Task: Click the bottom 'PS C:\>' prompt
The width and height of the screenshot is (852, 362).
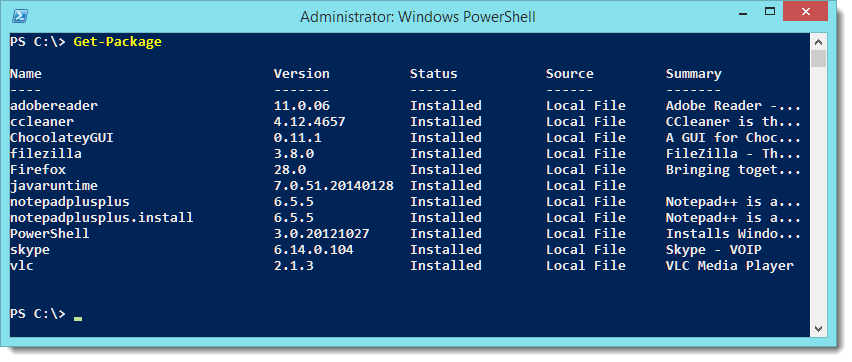Action: click(x=37, y=314)
